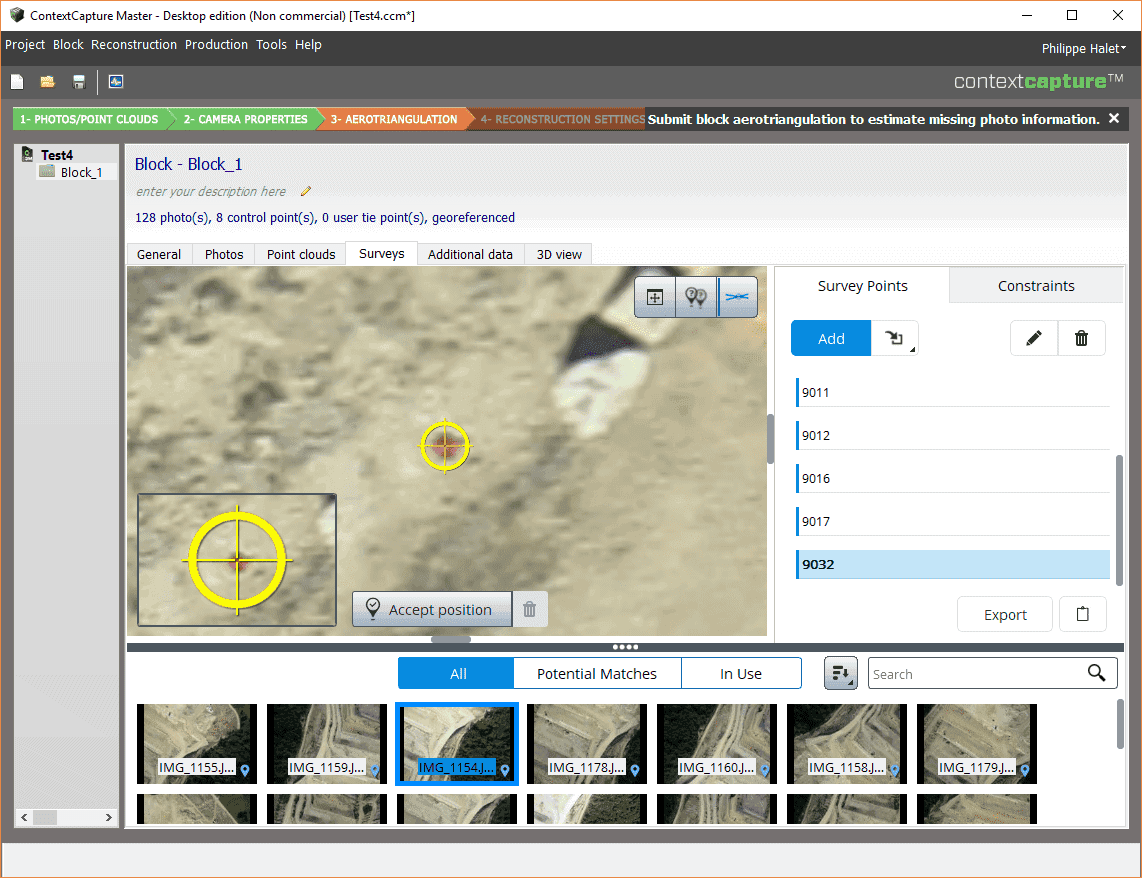Open the import dropdown next to Add
The width and height of the screenshot is (1142, 878).
(x=894, y=339)
